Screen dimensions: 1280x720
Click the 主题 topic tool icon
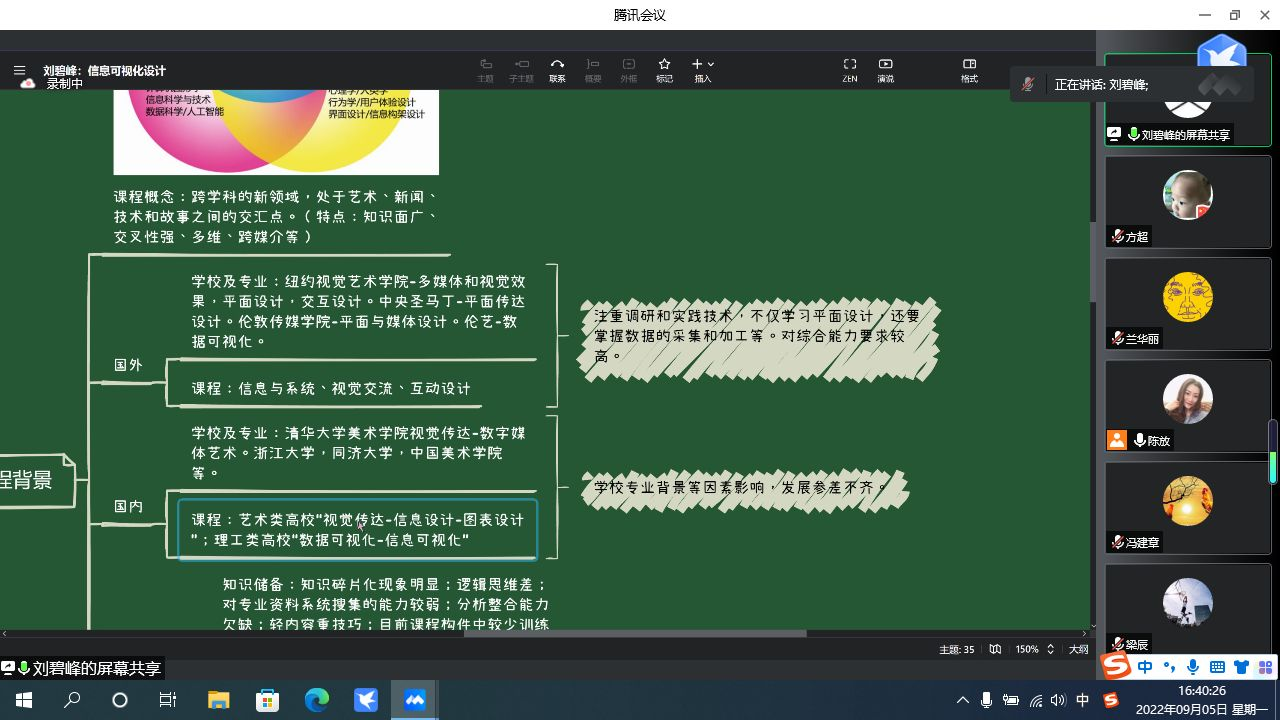point(485,70)
